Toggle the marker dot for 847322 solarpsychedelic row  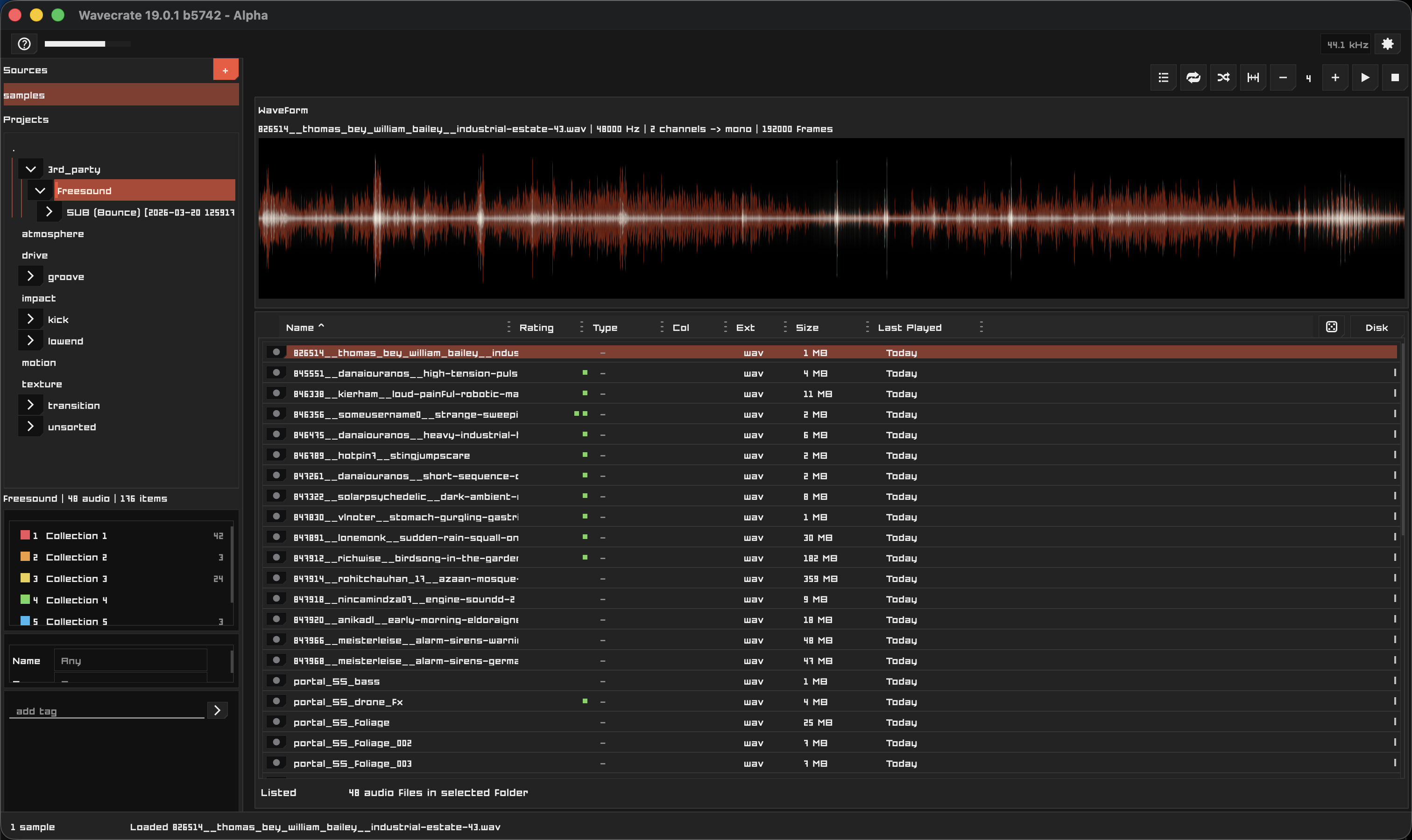pos(276,496)
